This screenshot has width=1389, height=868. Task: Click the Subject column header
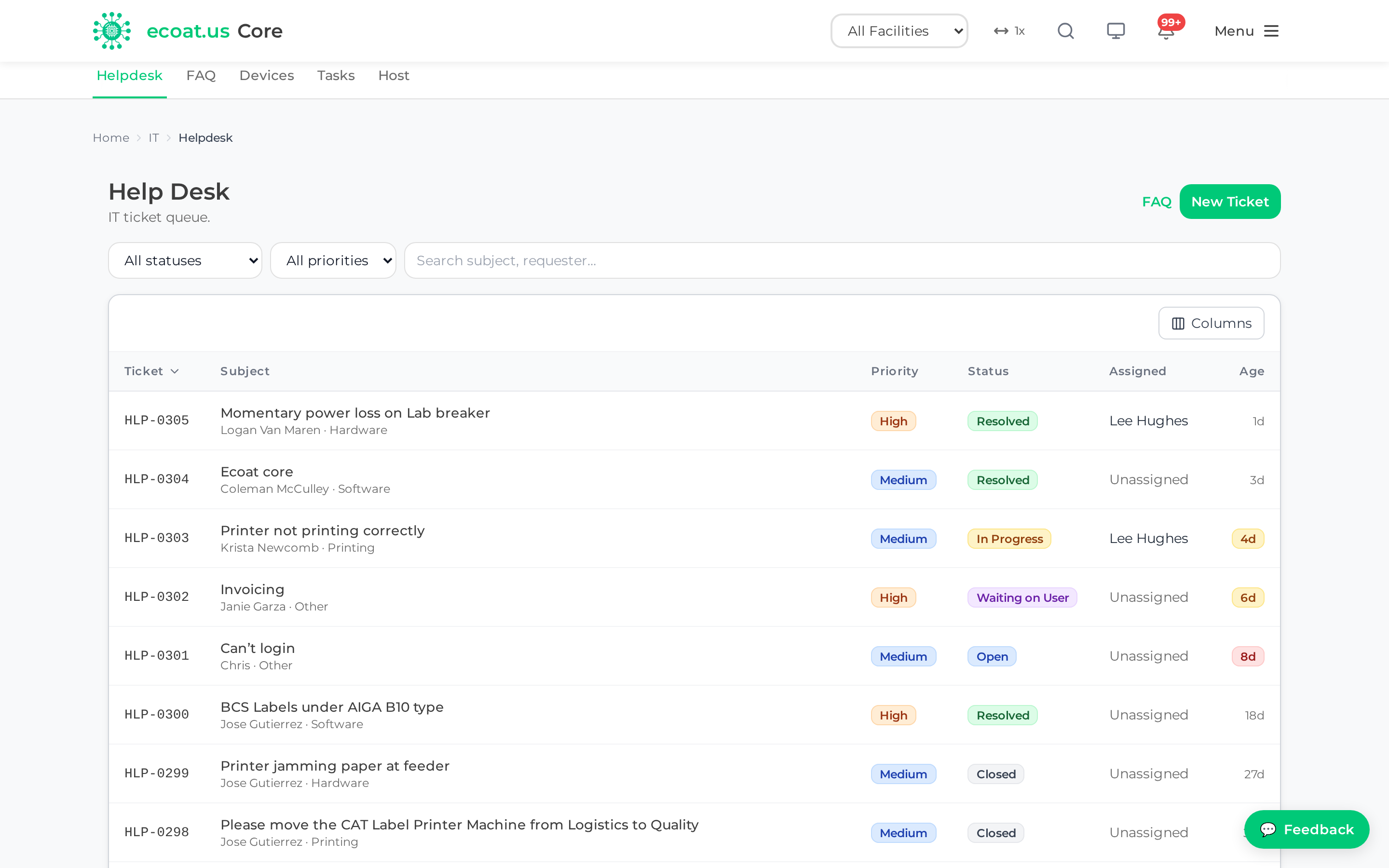point(245,371)
